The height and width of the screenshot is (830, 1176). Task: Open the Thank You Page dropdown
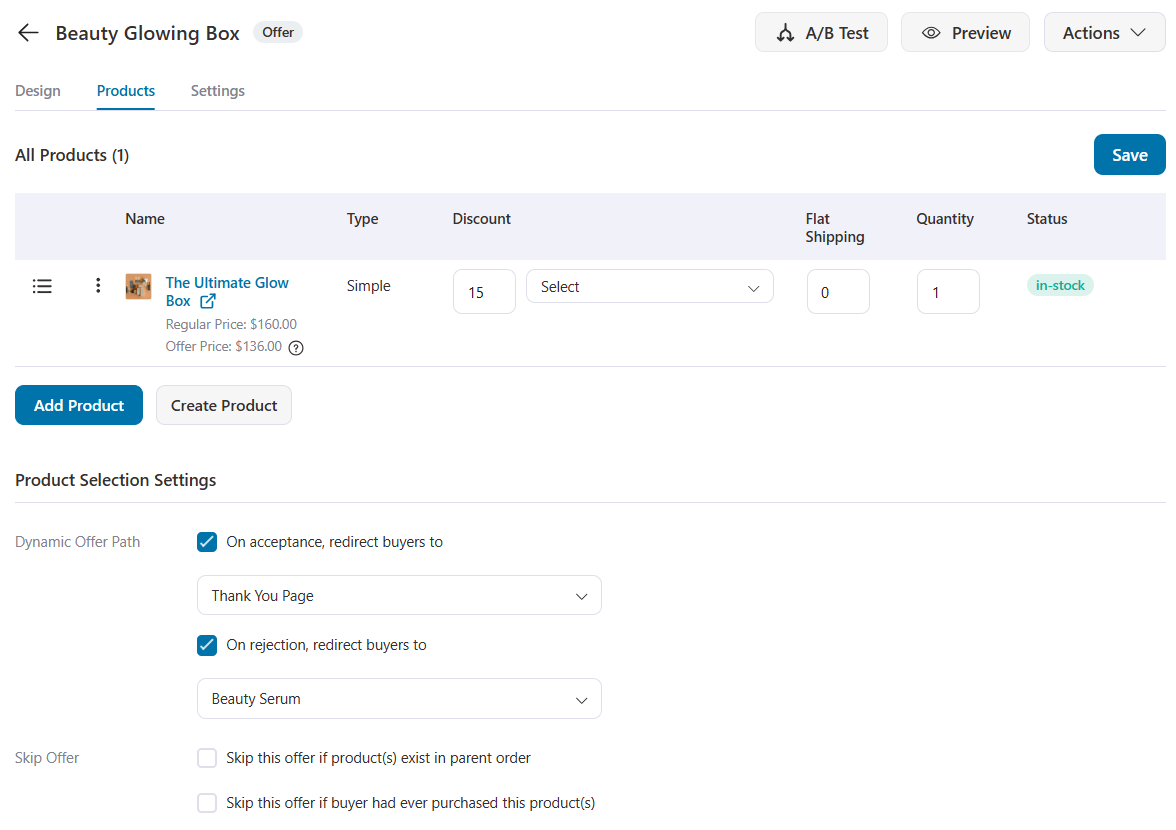tap(399, 595)
